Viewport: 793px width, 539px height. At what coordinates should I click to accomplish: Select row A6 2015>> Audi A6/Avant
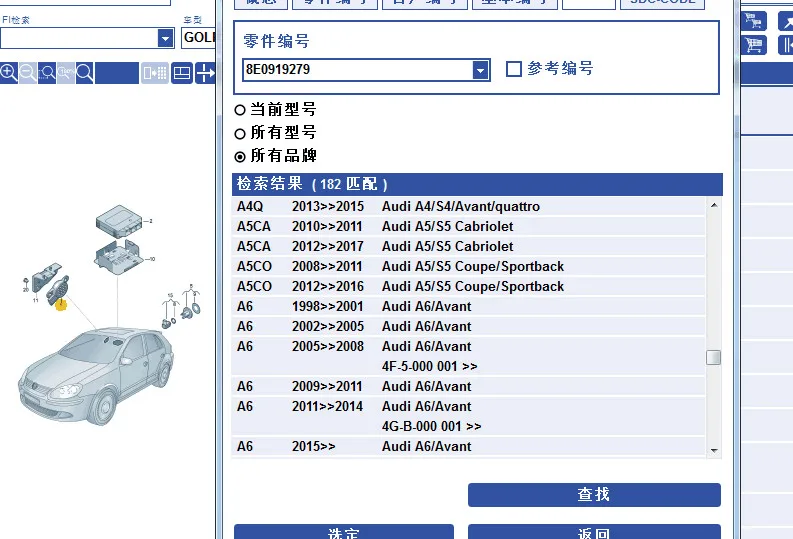point(468,446)
